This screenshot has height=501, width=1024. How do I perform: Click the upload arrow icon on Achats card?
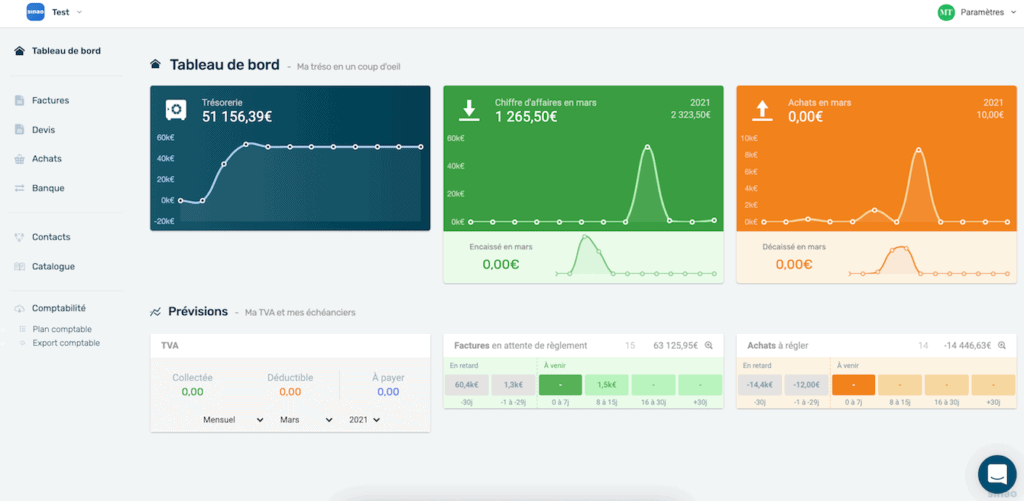coord(762,110)
